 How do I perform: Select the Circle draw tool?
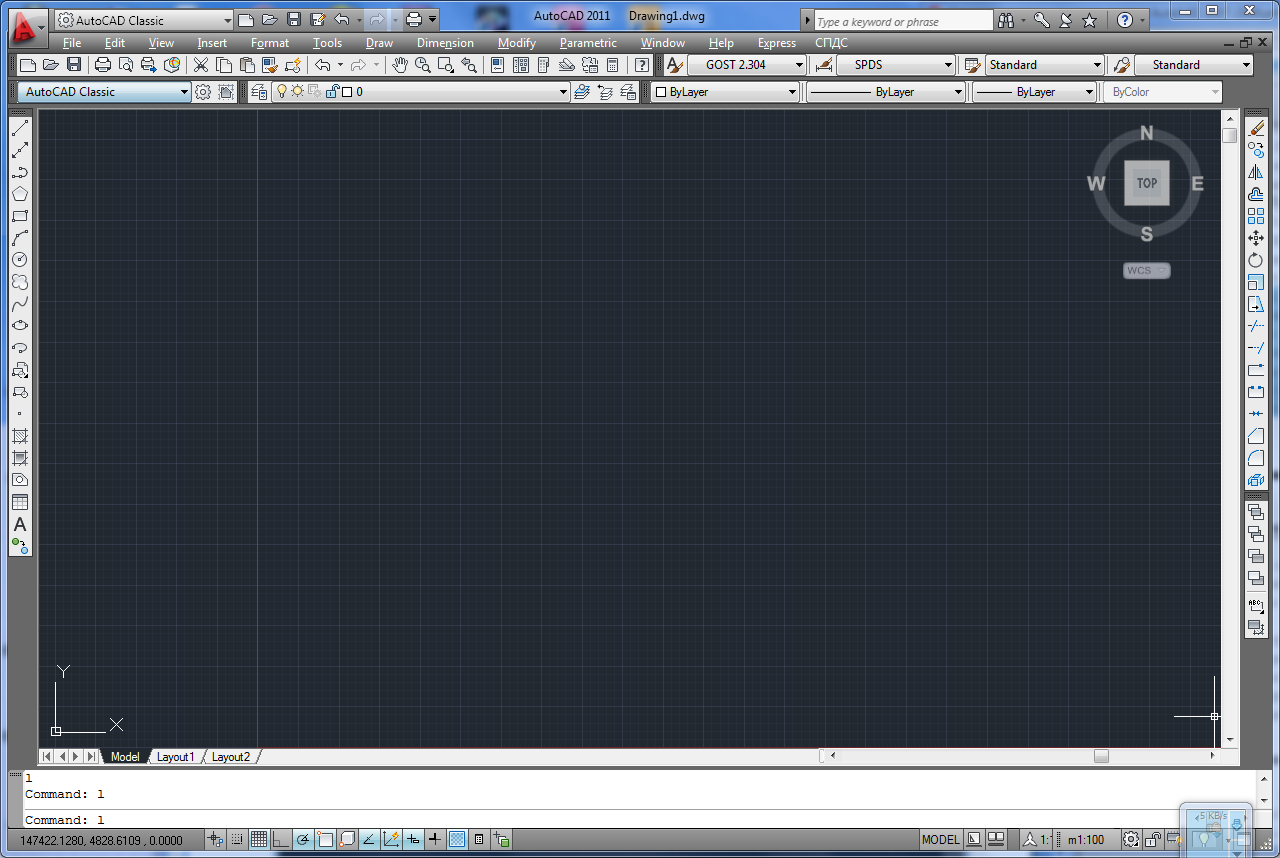tap(20, 260)
